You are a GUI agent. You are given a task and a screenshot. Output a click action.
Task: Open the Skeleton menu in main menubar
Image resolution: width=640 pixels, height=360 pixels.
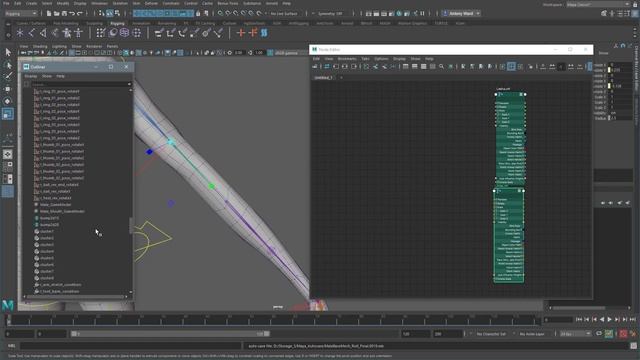click(x=120, y=3)
